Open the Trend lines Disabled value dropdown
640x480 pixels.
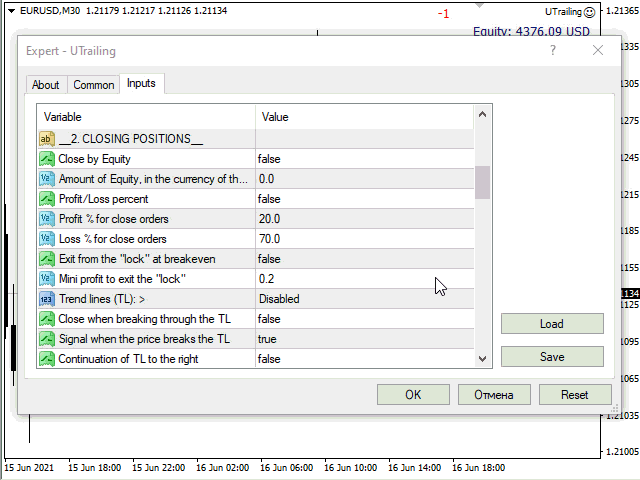[x=363, y=299]
